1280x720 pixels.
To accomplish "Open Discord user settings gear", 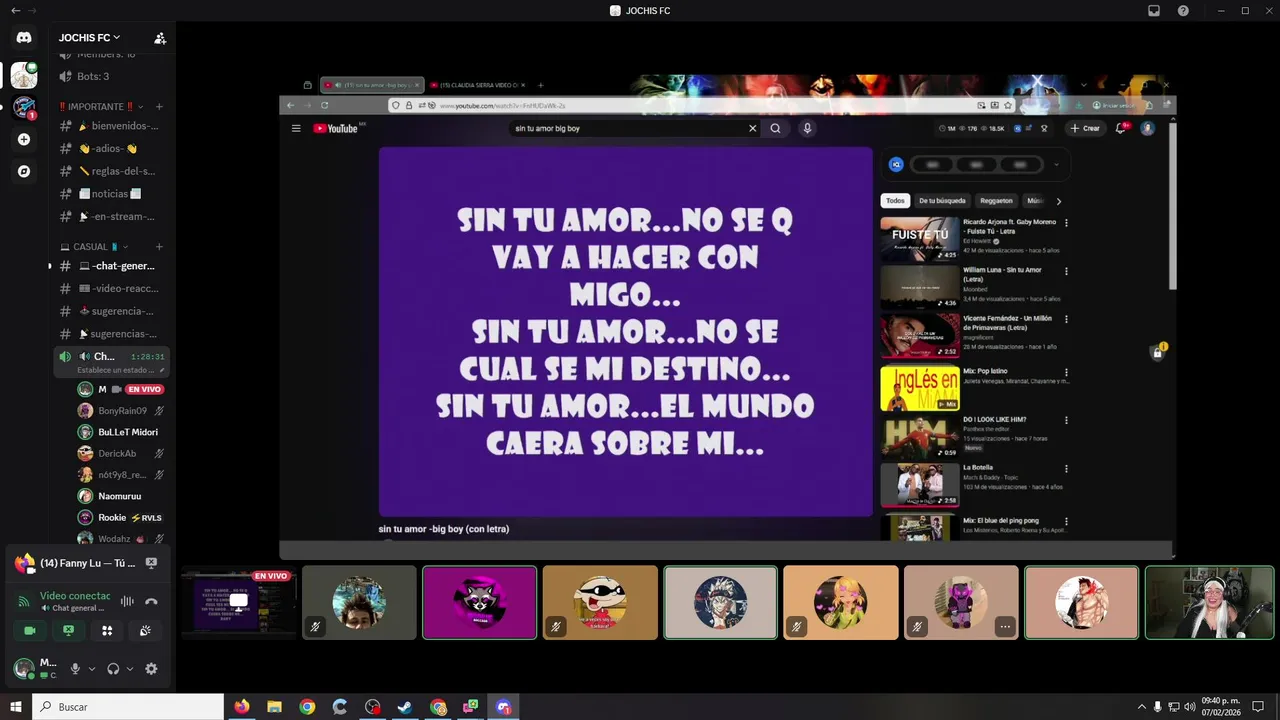I will tap(151, 668).
